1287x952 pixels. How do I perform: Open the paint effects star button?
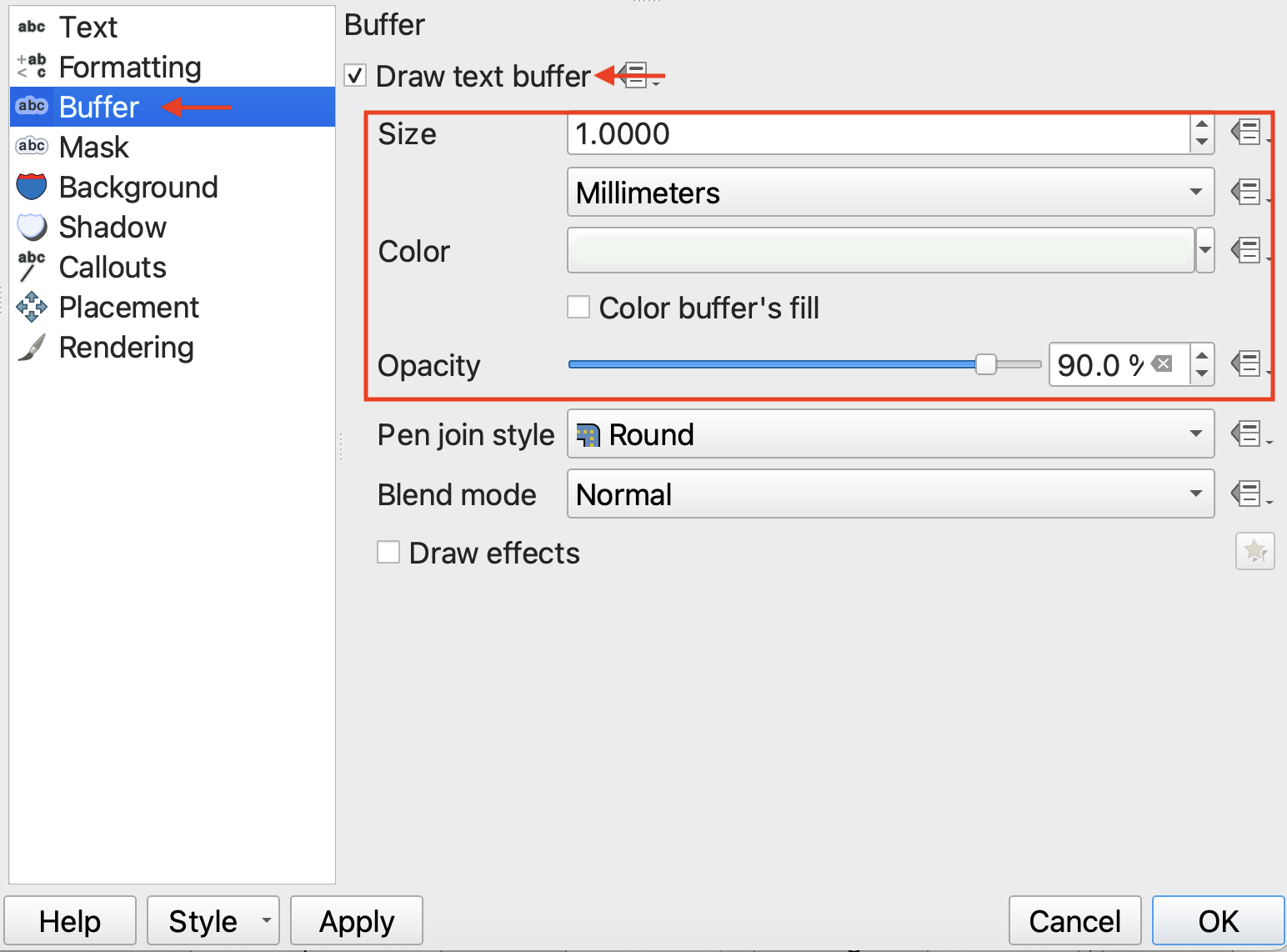[1254, 551]
